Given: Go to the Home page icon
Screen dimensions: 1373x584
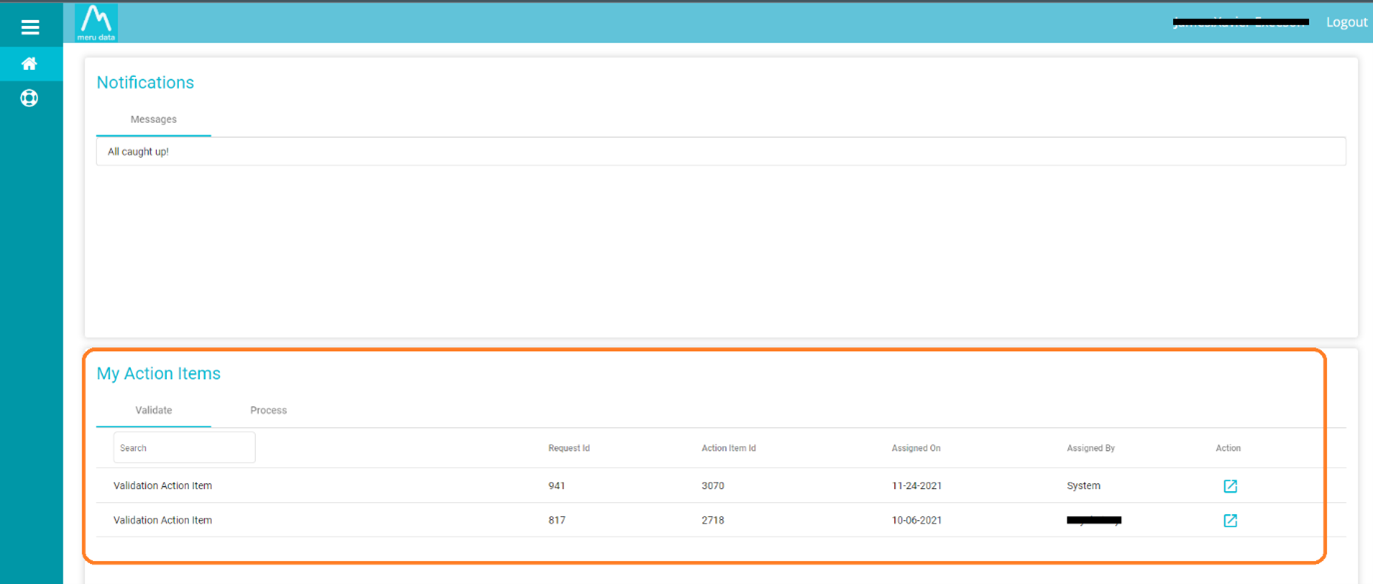Looking at the screenshot, I should click(30, 64).
